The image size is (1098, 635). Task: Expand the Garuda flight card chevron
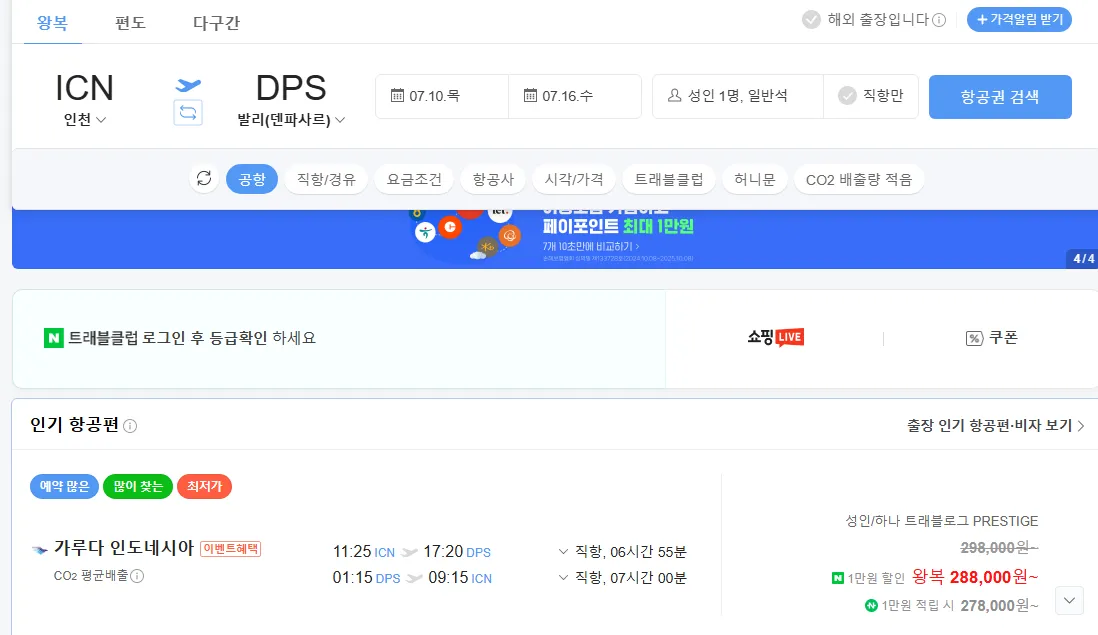click(1068, 600)
